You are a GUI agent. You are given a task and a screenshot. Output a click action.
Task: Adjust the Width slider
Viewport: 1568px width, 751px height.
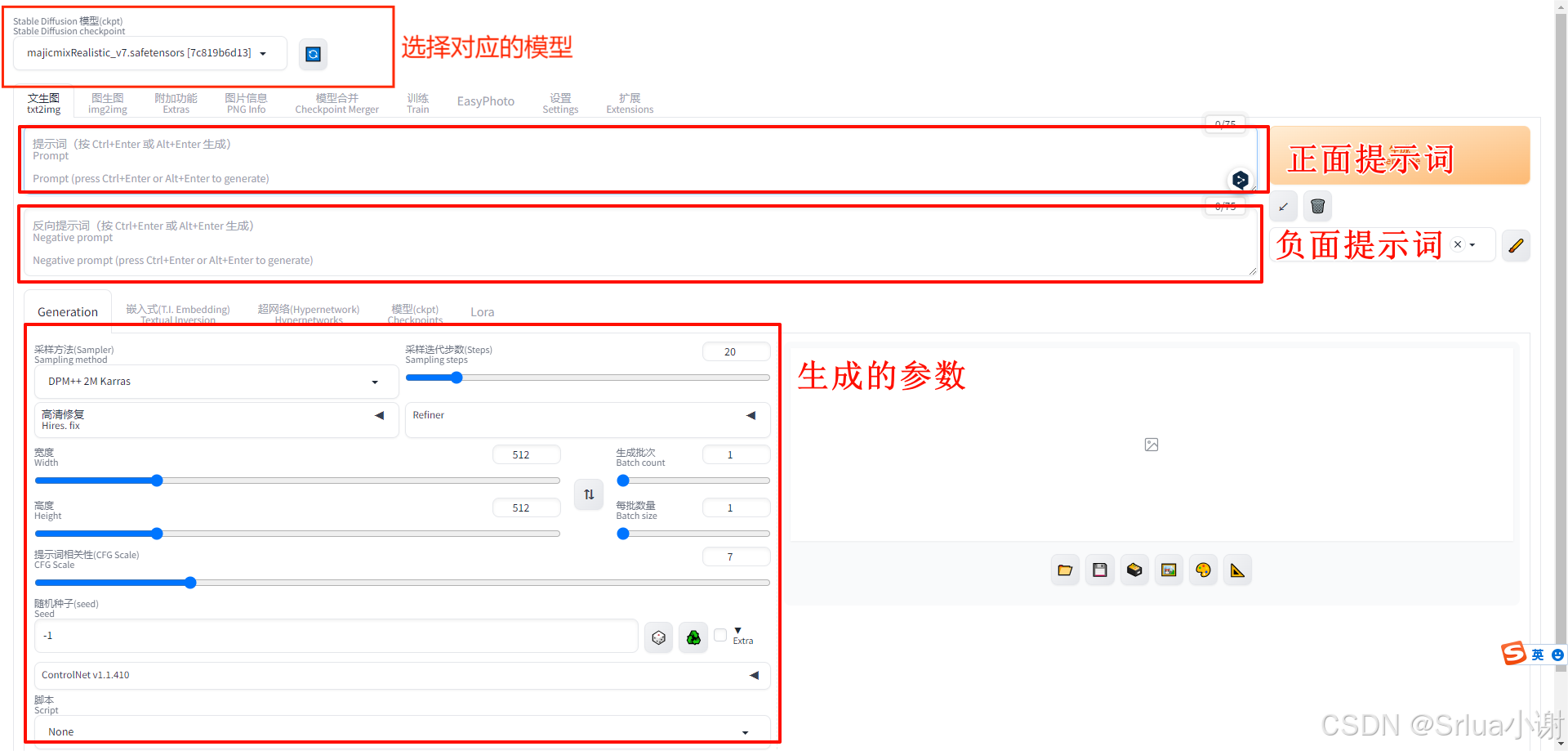click(x=297, y=481)
